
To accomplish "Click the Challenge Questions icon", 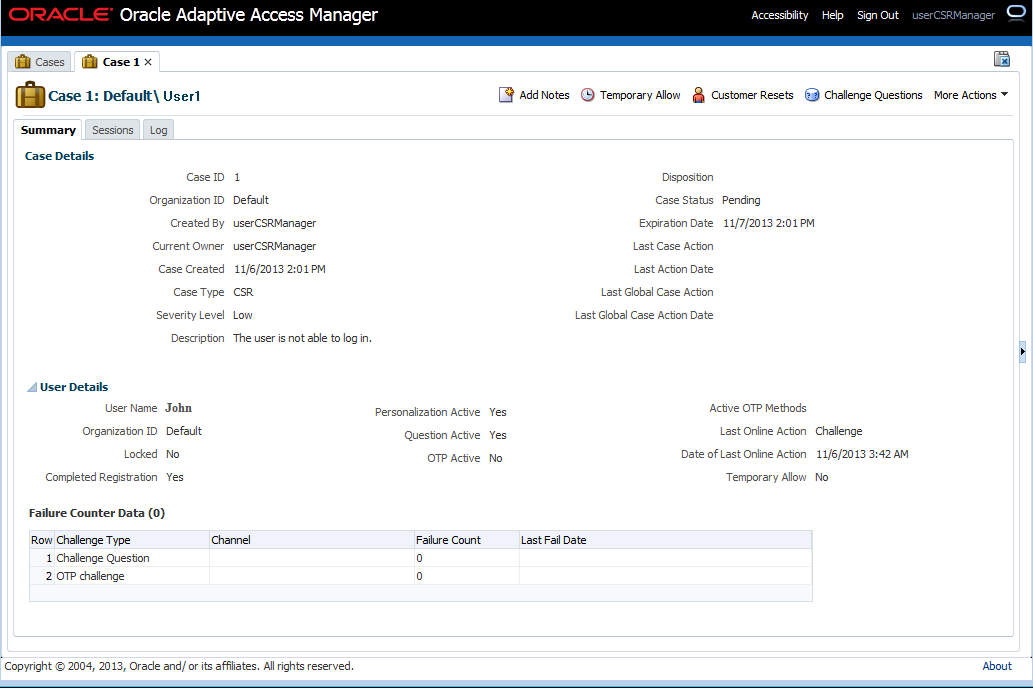I will coord(812,95).
